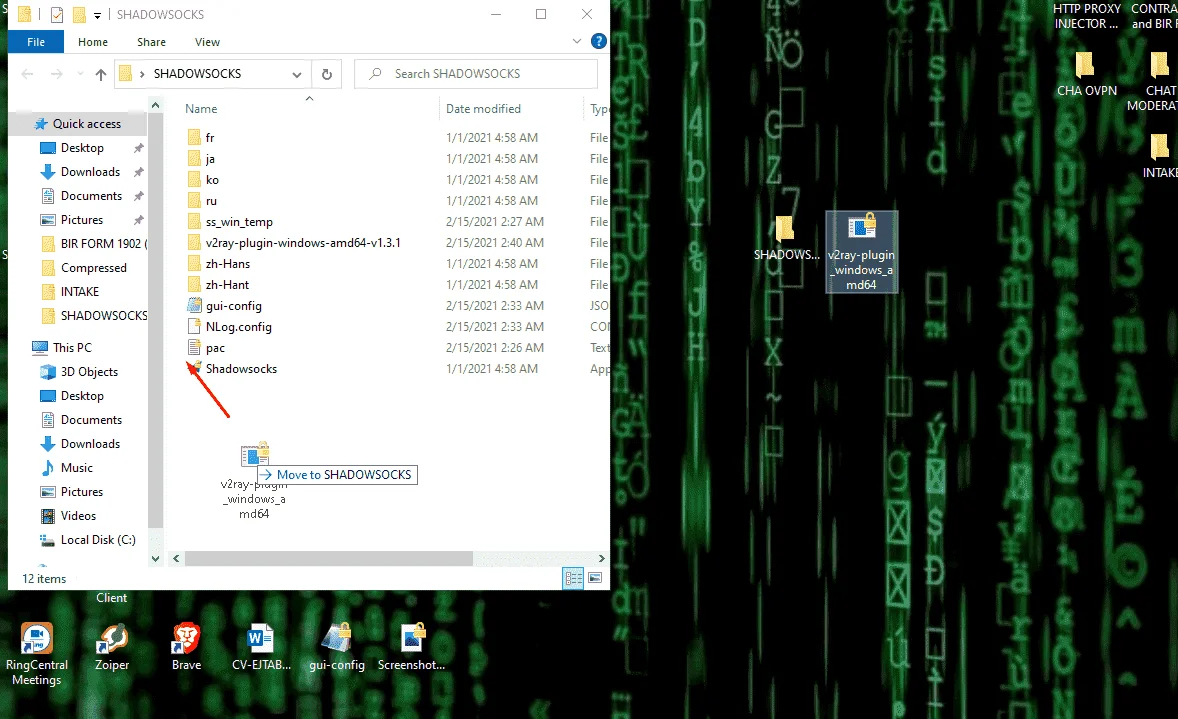This screenshot has width=1178, height=719.
Task: Select the ru folder icon
Action: [x=195, y=201]
